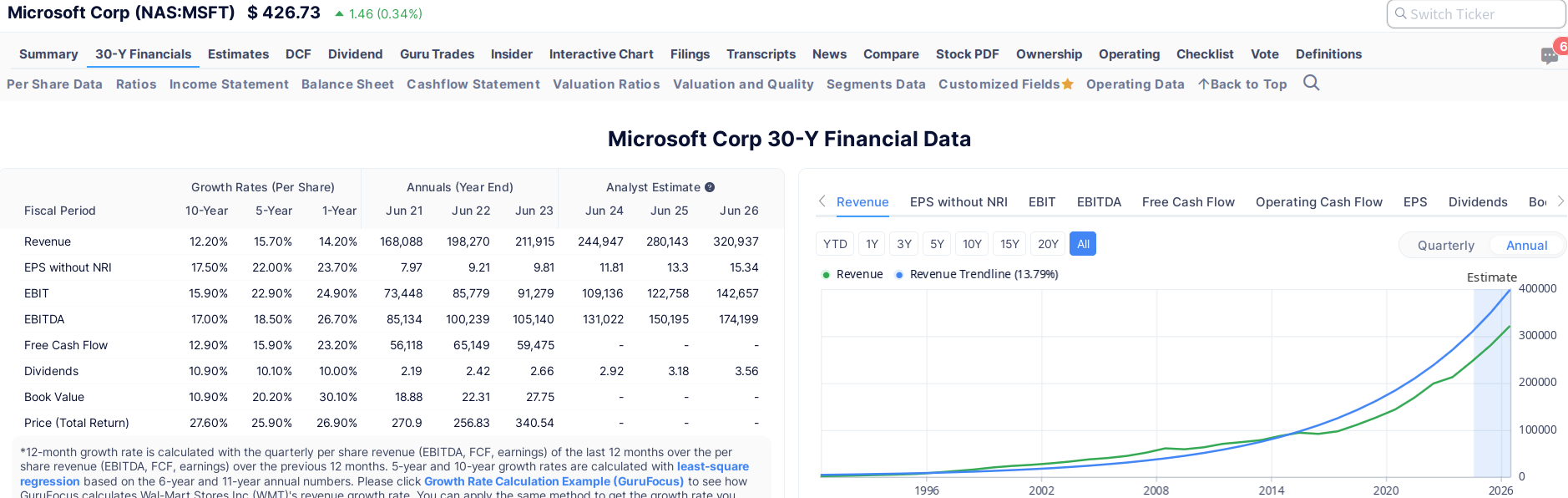
Task: Switch chart to Annual view
Action: 1526,246
